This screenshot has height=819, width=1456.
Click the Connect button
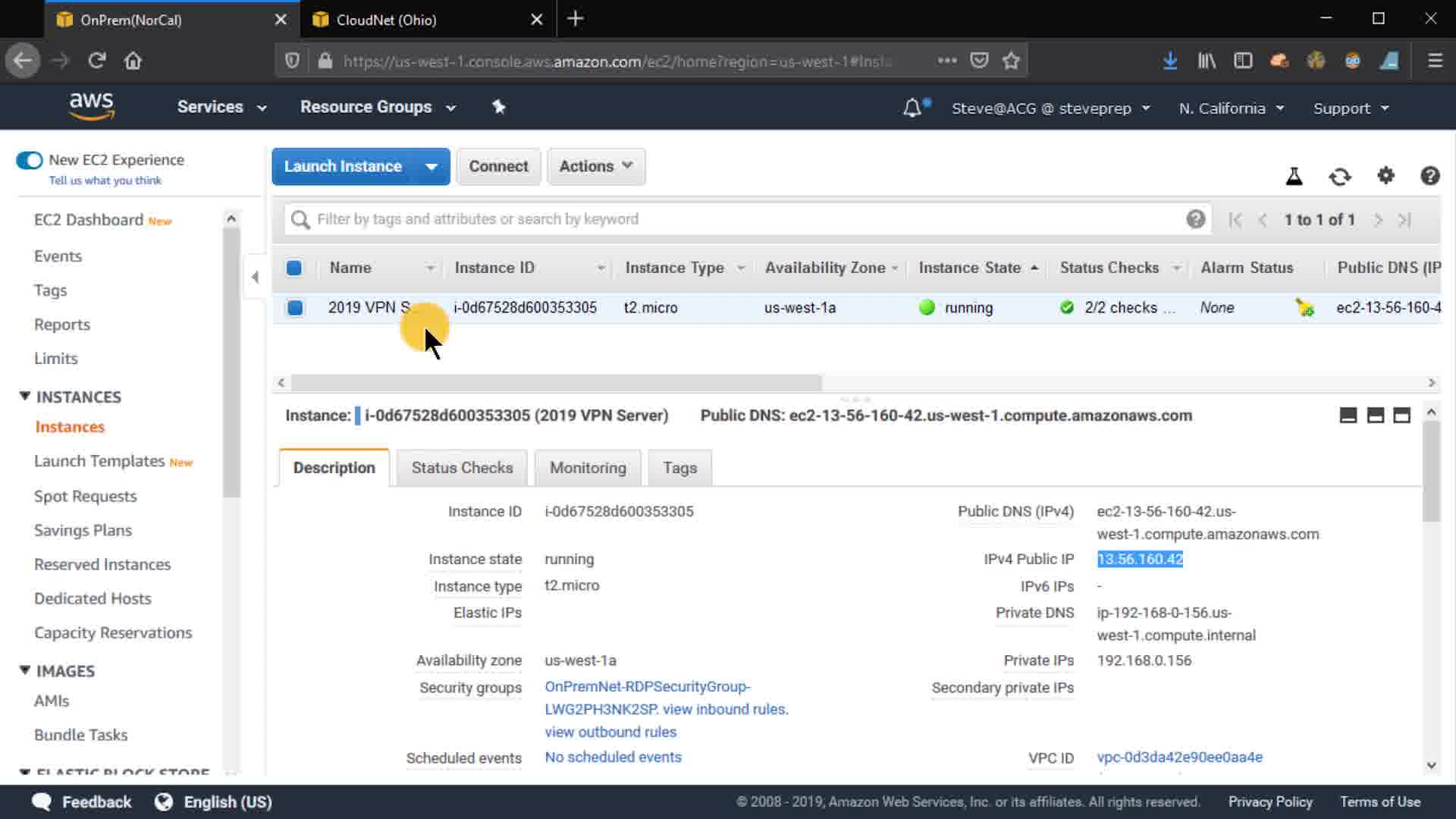point(498,166)
